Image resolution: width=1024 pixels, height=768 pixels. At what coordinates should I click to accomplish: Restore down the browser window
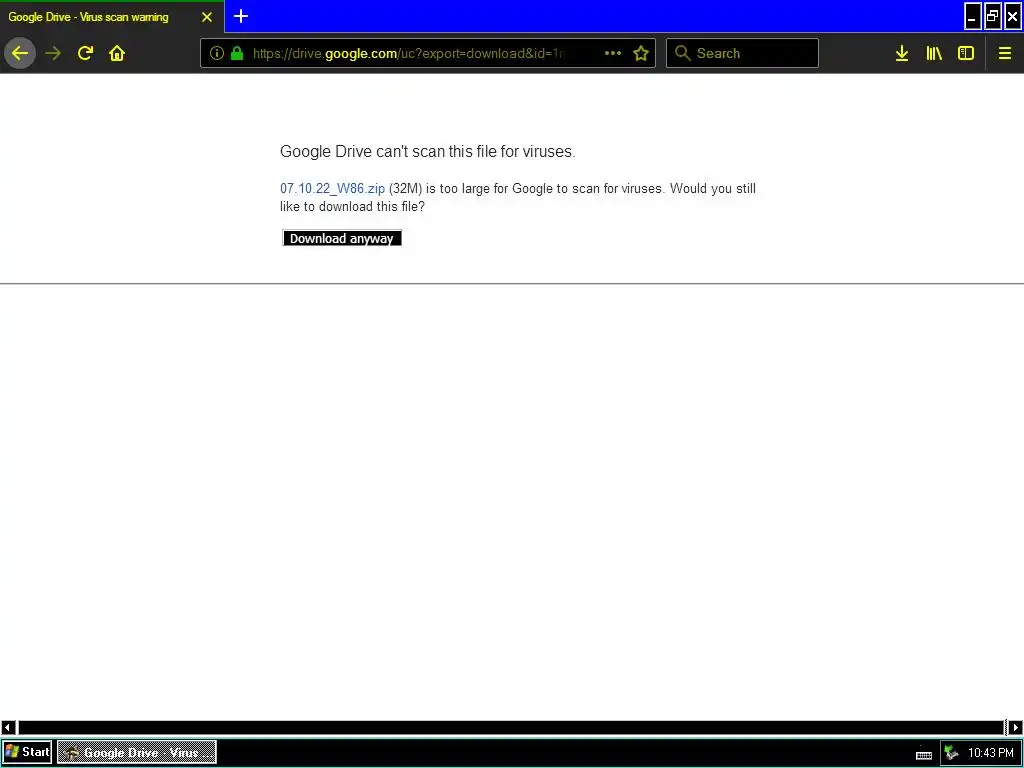click(993, 17)
